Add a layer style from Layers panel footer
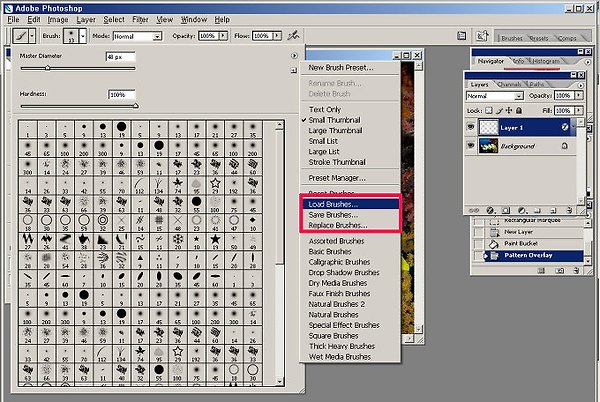This screenshot has height=402, width=600. click(489, 210)
